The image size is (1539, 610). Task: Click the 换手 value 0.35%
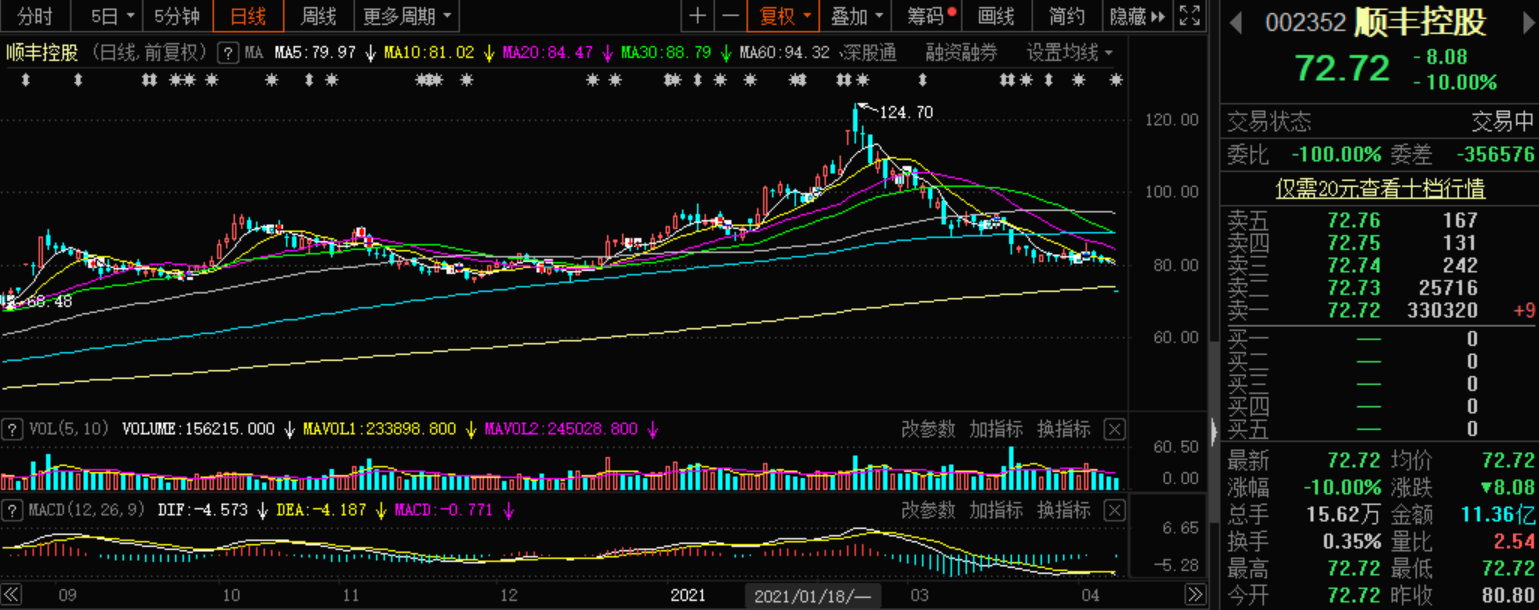[x=1354, y=542]
